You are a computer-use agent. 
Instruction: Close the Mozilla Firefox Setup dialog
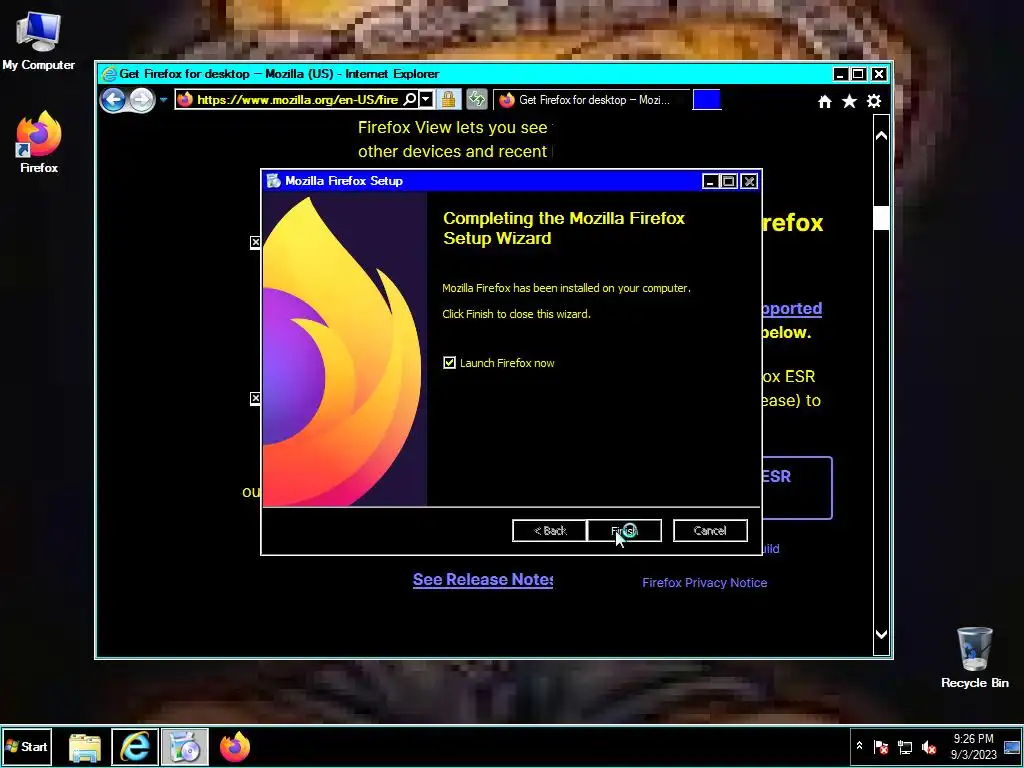tap(750, 182)
